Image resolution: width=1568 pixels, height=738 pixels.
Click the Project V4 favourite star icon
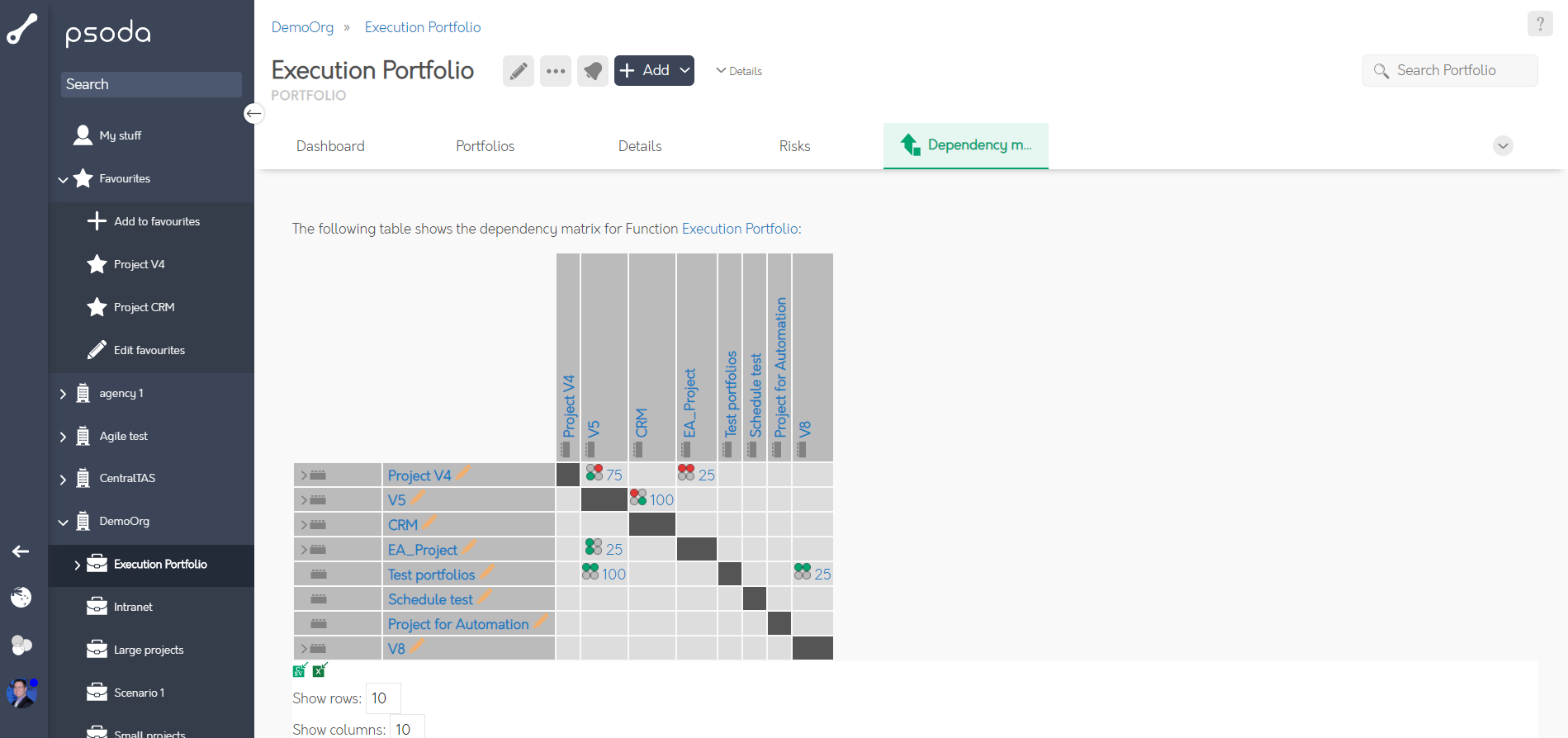coord(97,264)
